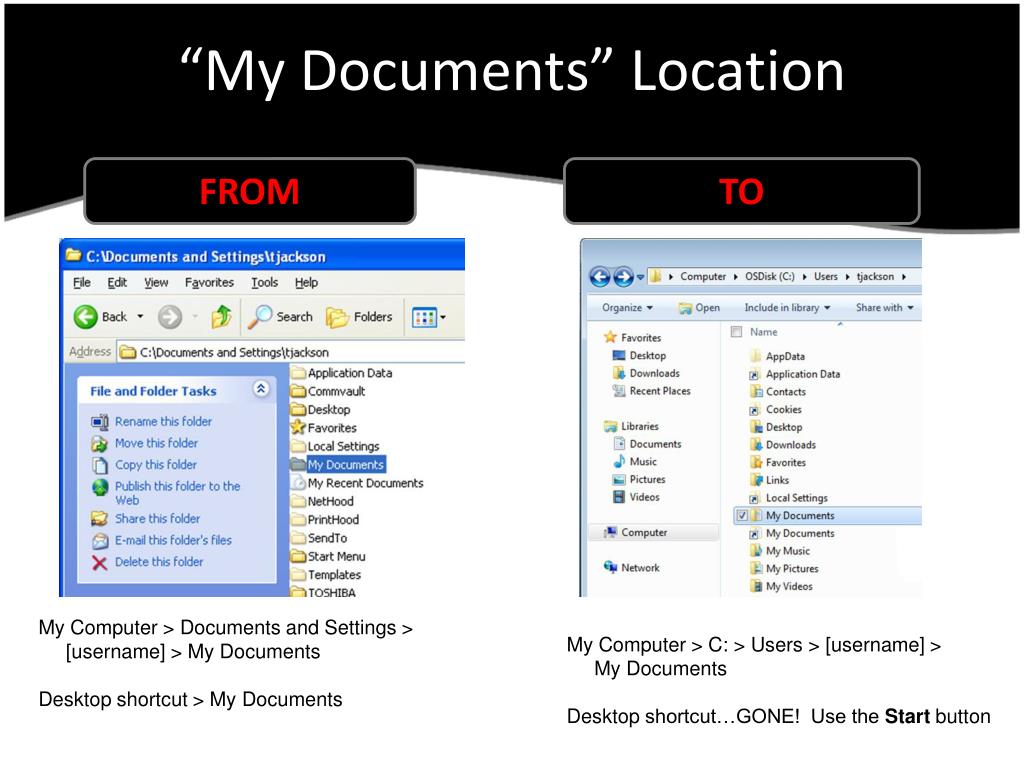Click E-mail this folder's files link
The height and width of the screenshot is (768, 1024).
(x=174, y=540)
